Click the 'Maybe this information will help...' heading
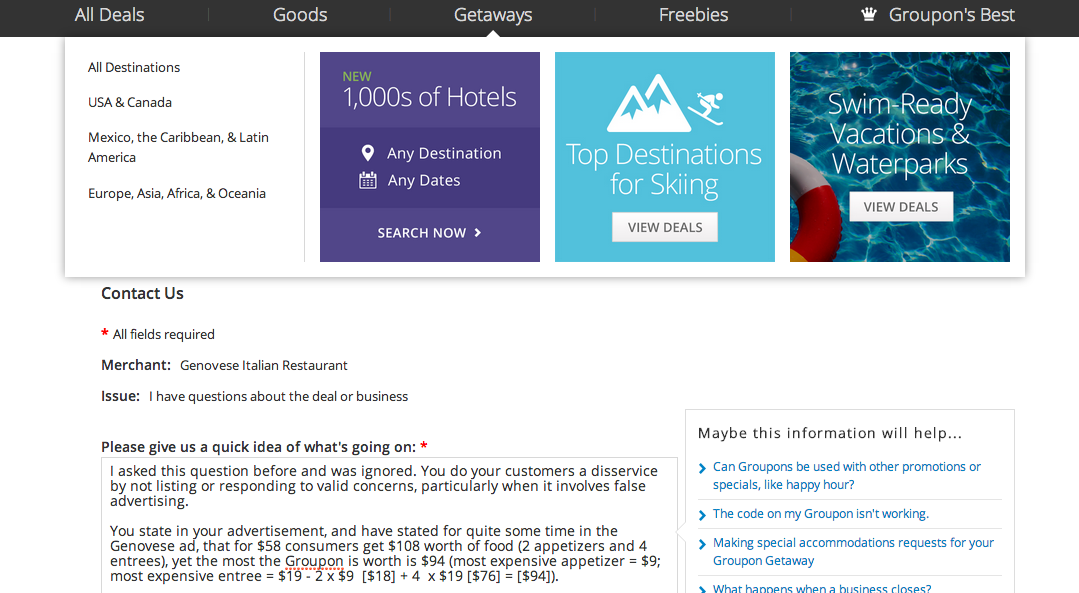1079x593 pixels. [x=830, y=433]
